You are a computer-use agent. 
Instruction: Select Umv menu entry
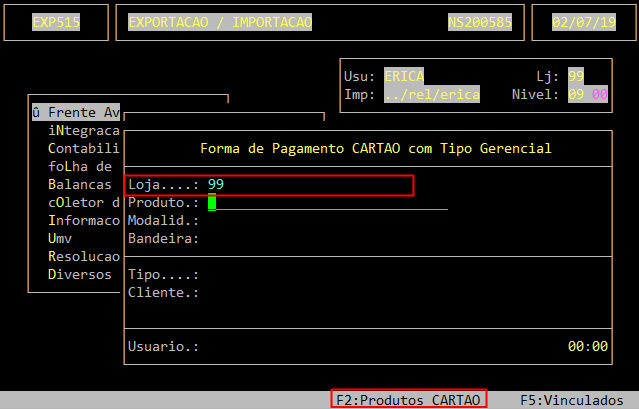coord(59,238)
